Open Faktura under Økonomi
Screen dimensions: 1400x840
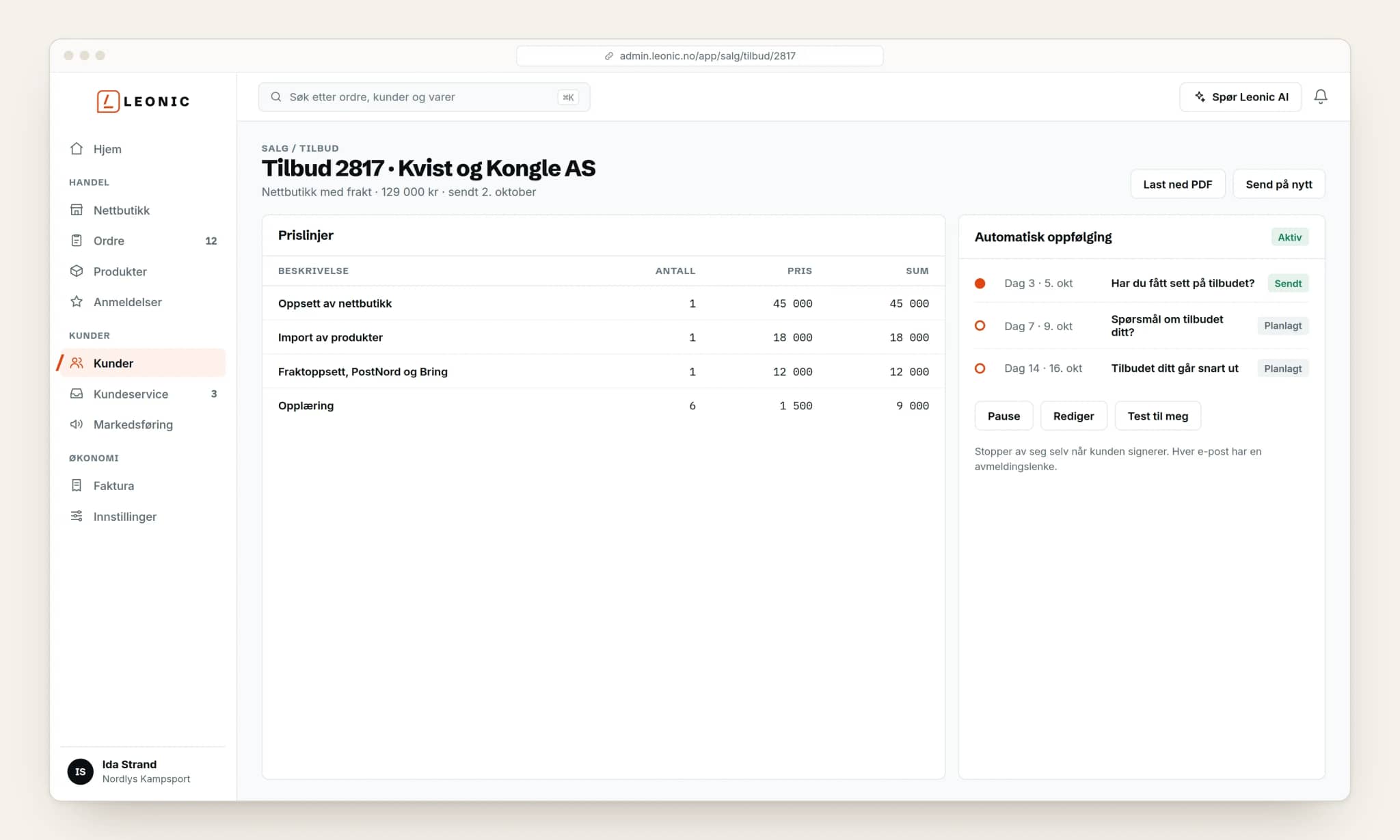(143, 485)
